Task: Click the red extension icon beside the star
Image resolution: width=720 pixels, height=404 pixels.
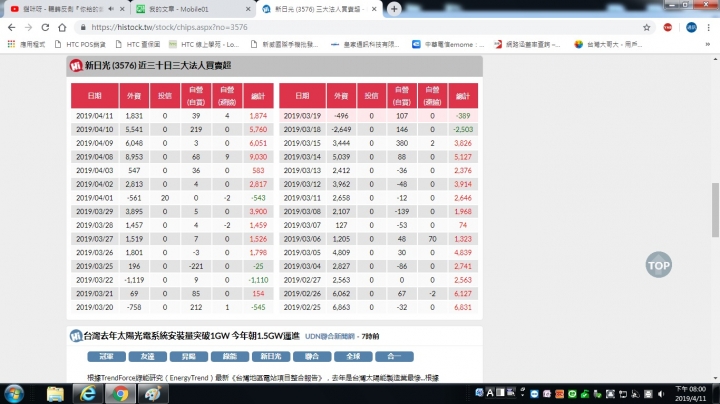Action: point(668,28)
